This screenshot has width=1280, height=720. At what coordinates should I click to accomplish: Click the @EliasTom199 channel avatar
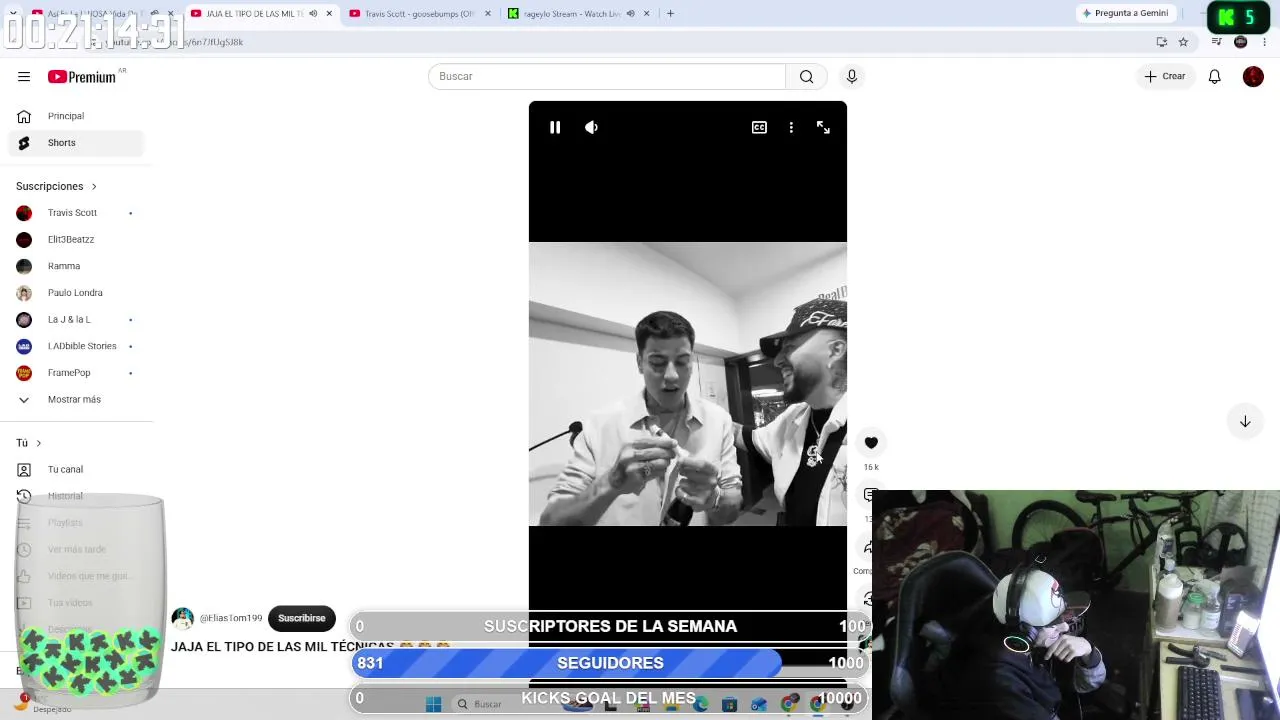[x=182, y=618]
